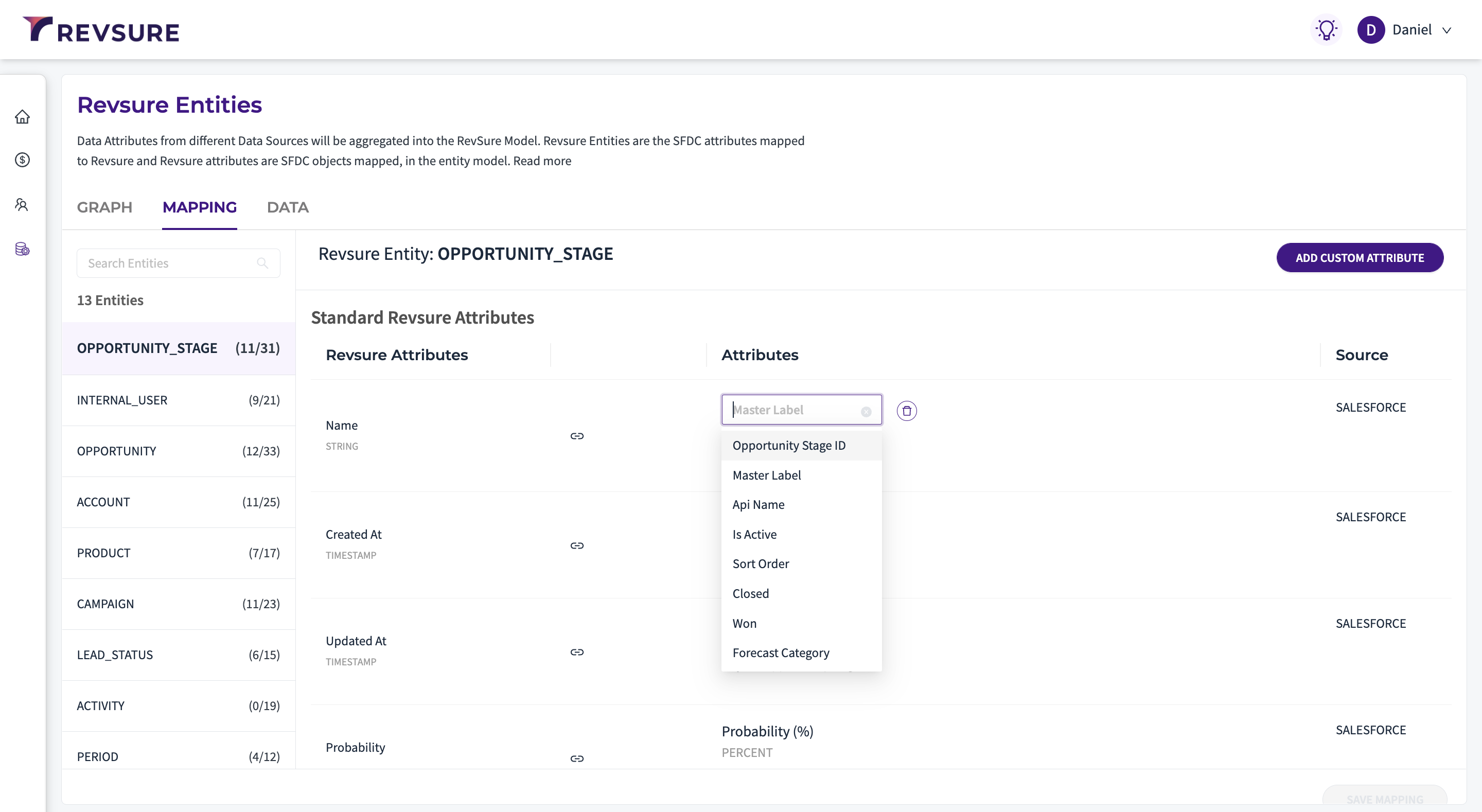Expand the Daniel user menu chevron
Screen dimensions: 1482x812
[1446, 30]
